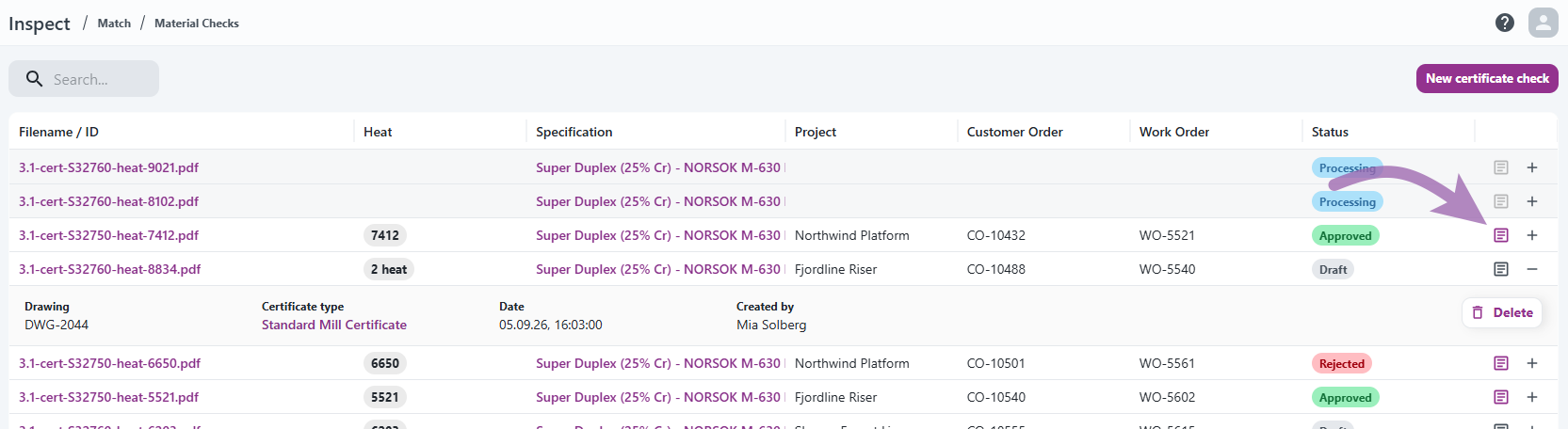Go to Inspect home breadcrumb
Viewport: 1568px width, 429px height.
[40, 24]
